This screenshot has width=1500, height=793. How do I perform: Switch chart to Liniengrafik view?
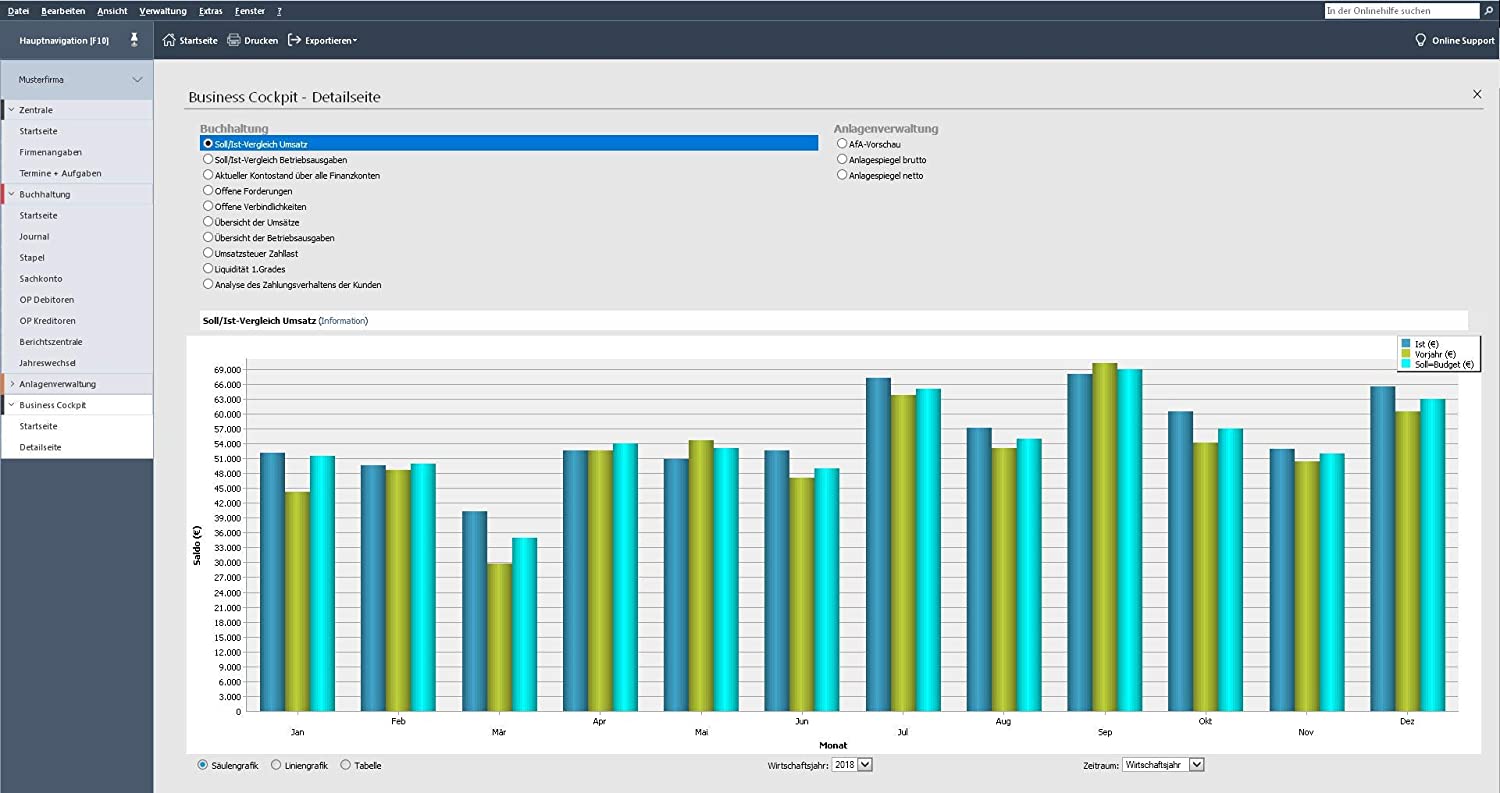(276, 765)
